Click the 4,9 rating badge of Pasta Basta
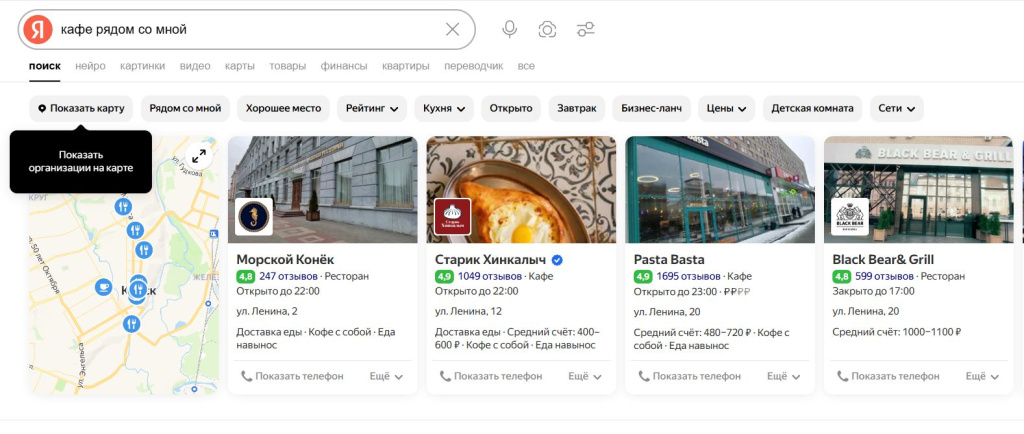Image resolution: width=1024 pixels, height=434 pixels. point(643,276)
